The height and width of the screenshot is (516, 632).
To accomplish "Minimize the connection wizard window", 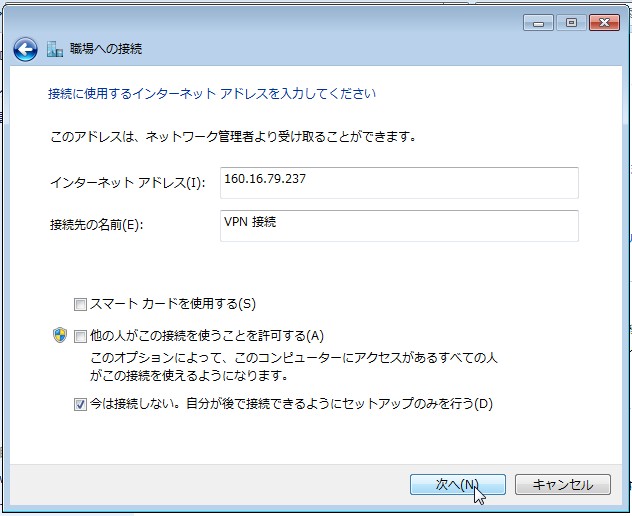I will coord(538,23).
